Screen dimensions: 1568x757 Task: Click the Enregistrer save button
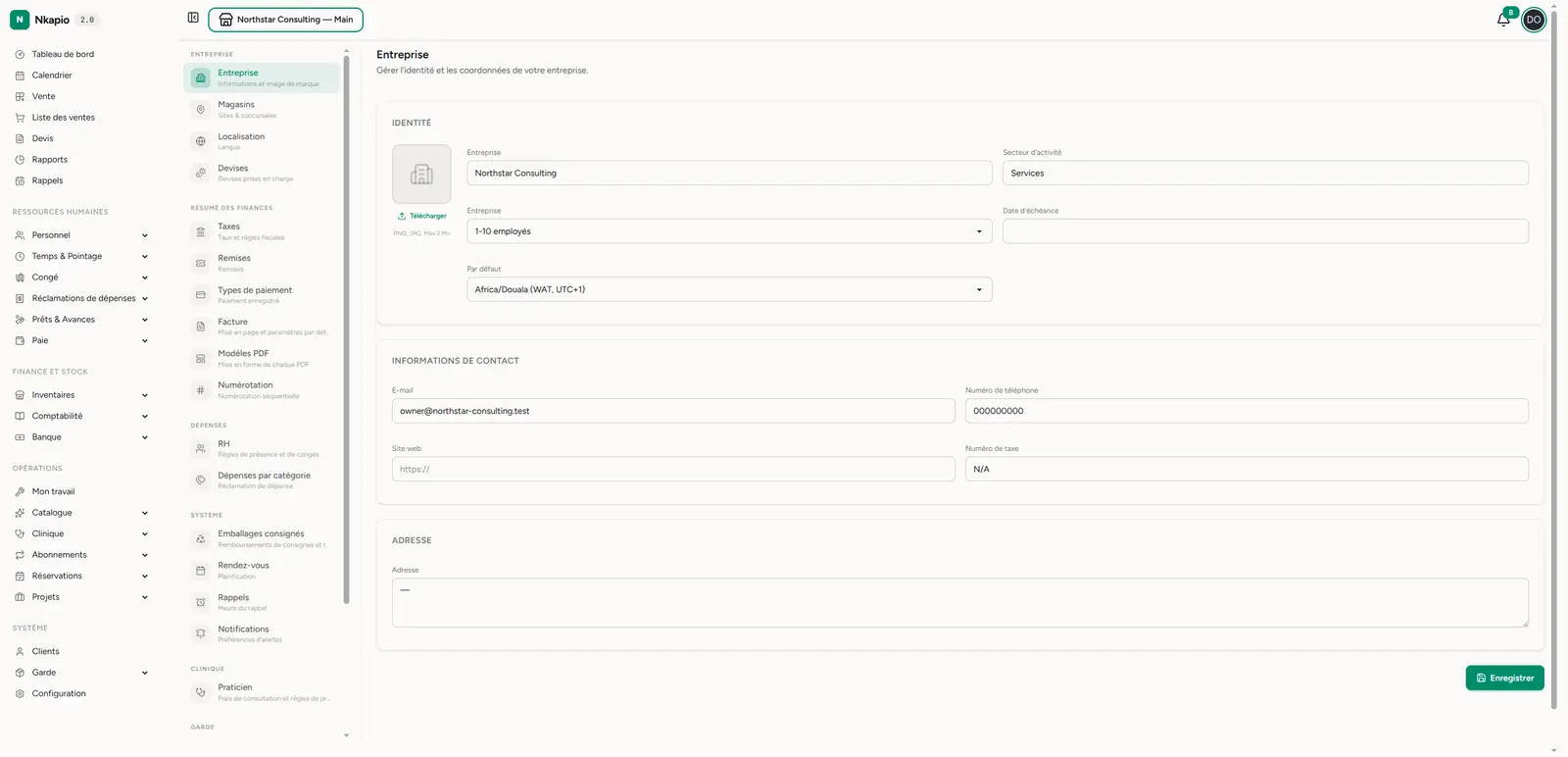click(x=1504, y=678)
